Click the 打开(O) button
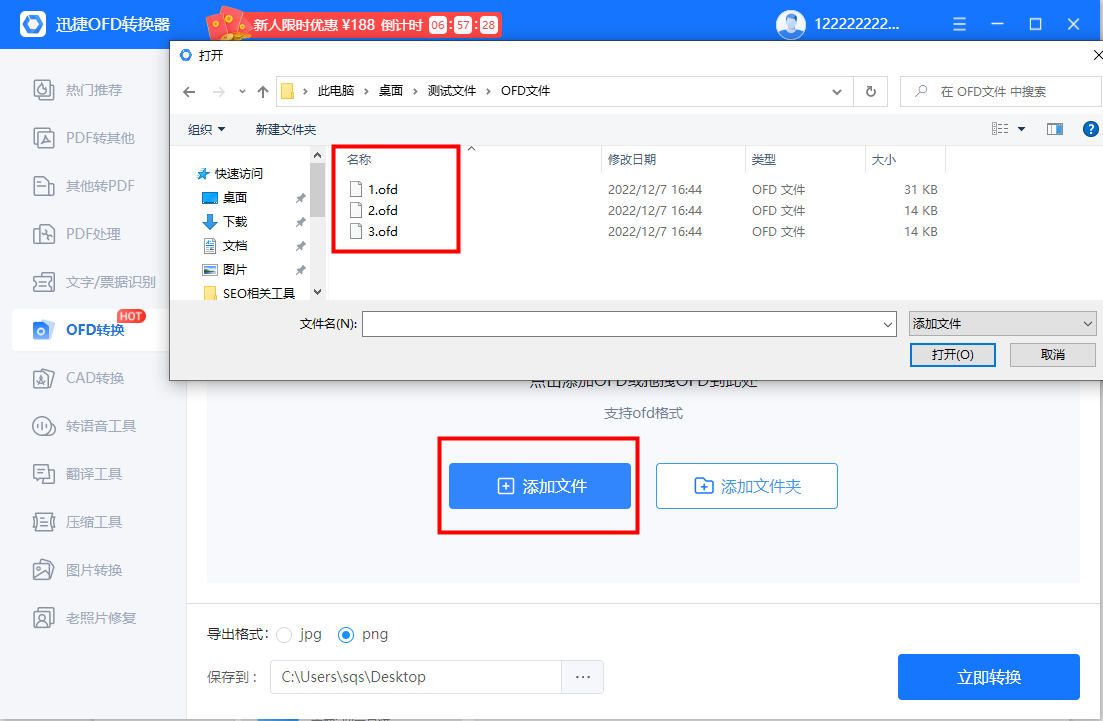 pyautogui.click(x=952, y=354)
